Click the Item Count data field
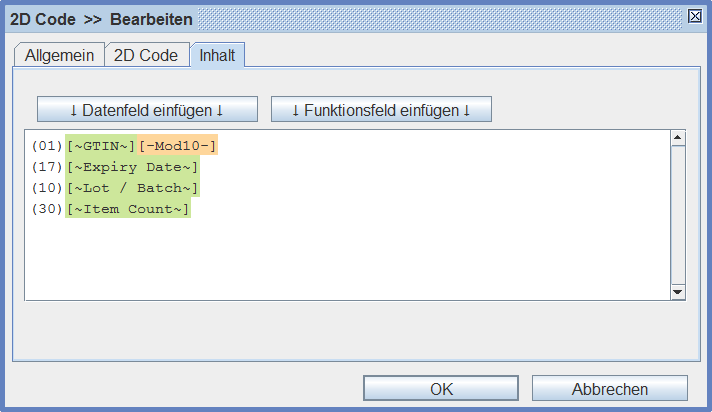This screenshot has width=712, height=412. (128, 209)
